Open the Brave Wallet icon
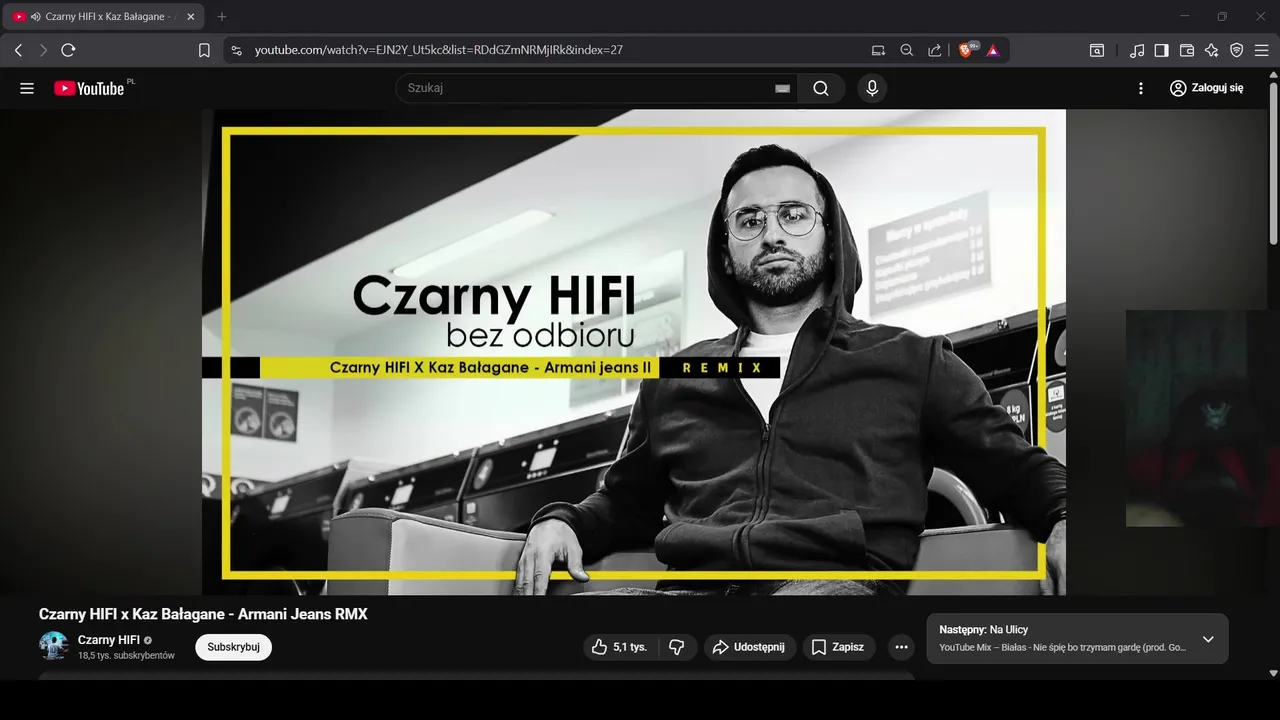This screenshot has height=720, width=1280. (1187, 50)
